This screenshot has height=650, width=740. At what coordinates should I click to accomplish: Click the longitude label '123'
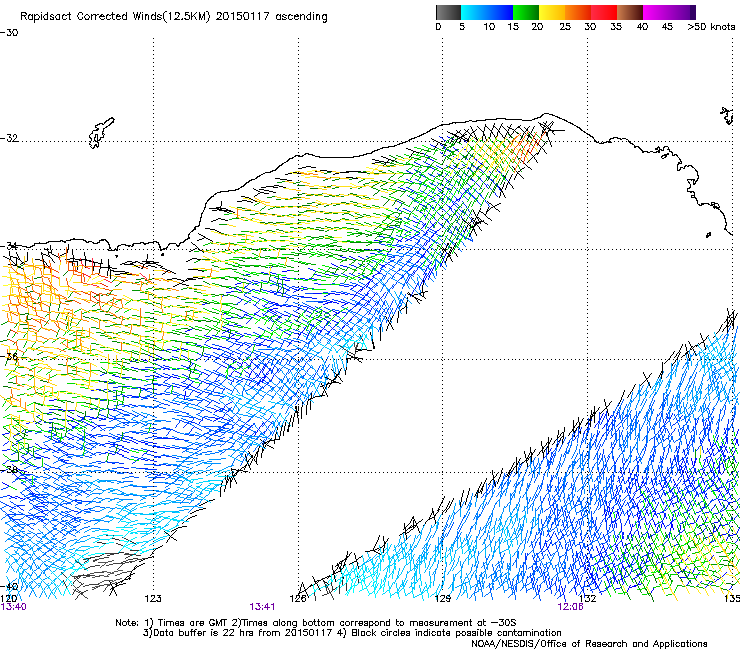(153, 598)
